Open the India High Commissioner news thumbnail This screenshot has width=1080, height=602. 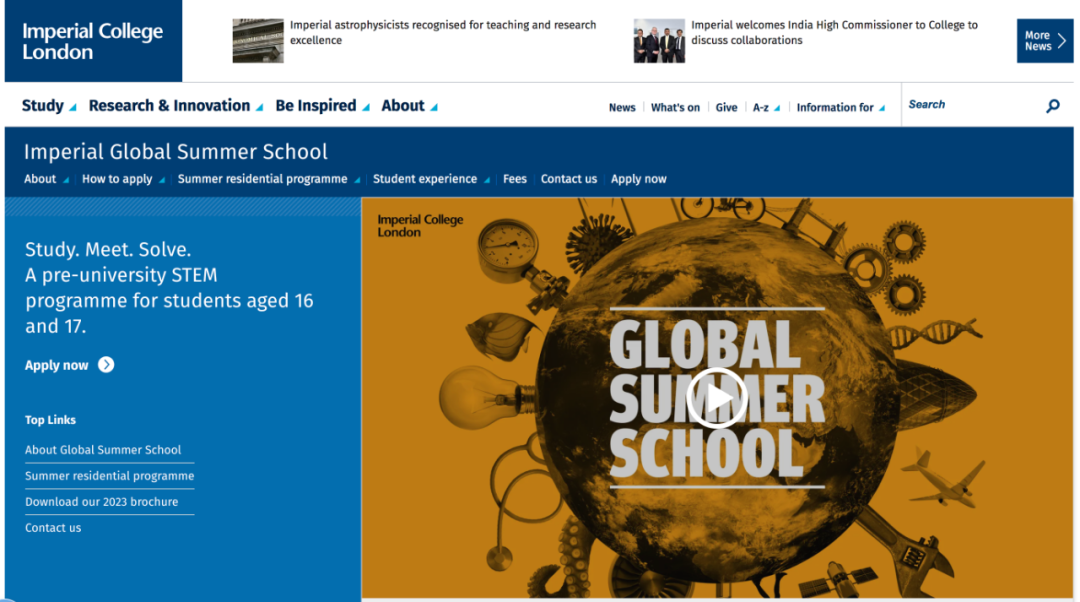[659, 41]
